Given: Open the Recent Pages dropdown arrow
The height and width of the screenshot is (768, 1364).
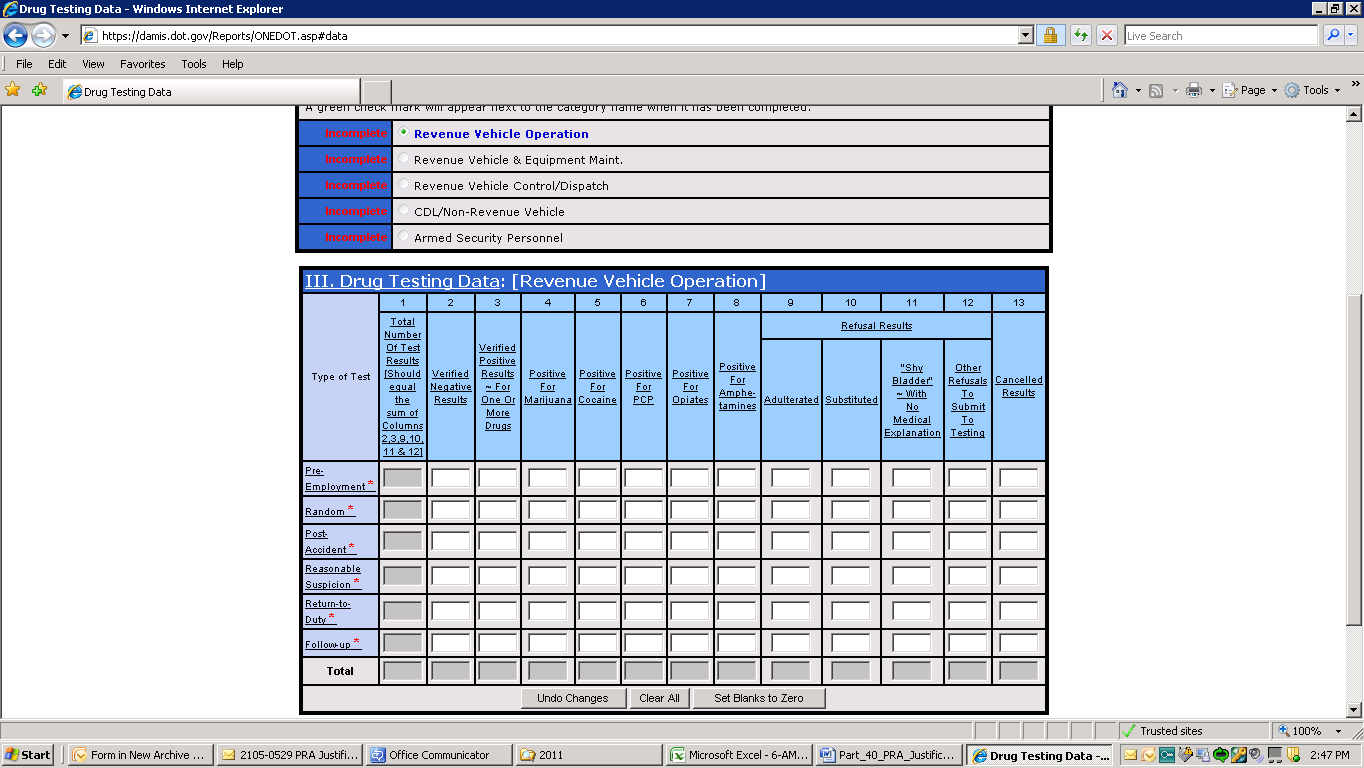Looking at the screenshot, I should click(x=65, y=36).
